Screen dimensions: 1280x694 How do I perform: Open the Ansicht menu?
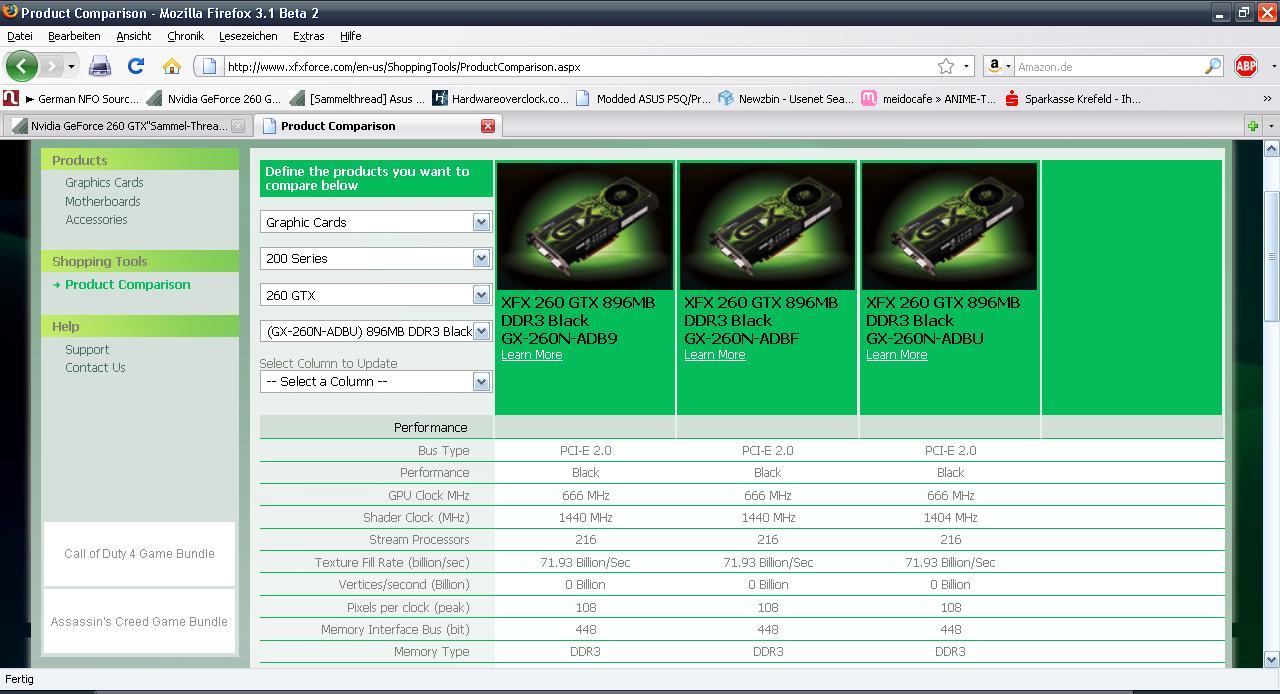click(133, 36)
